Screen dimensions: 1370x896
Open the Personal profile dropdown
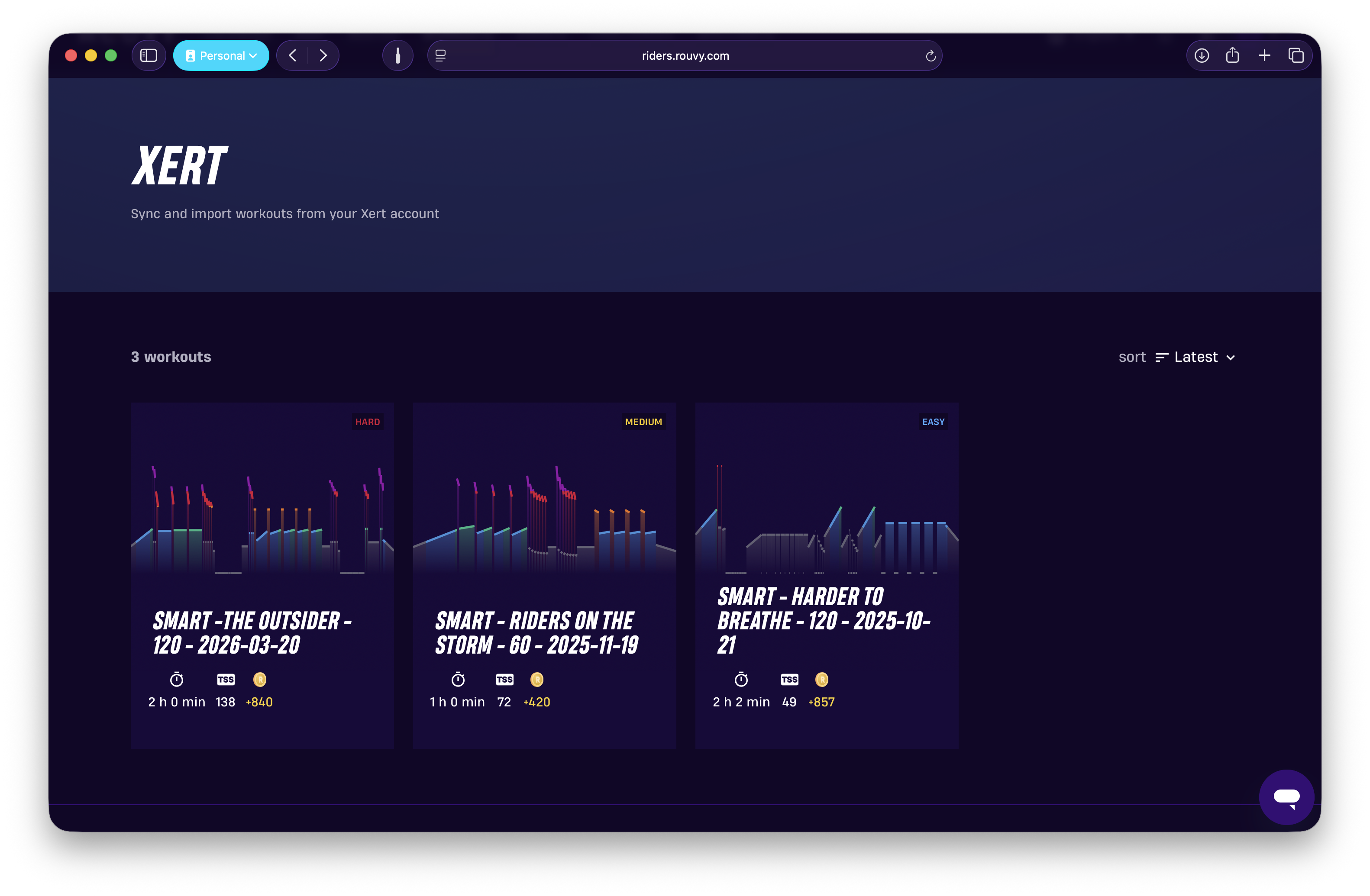point(221,56)
